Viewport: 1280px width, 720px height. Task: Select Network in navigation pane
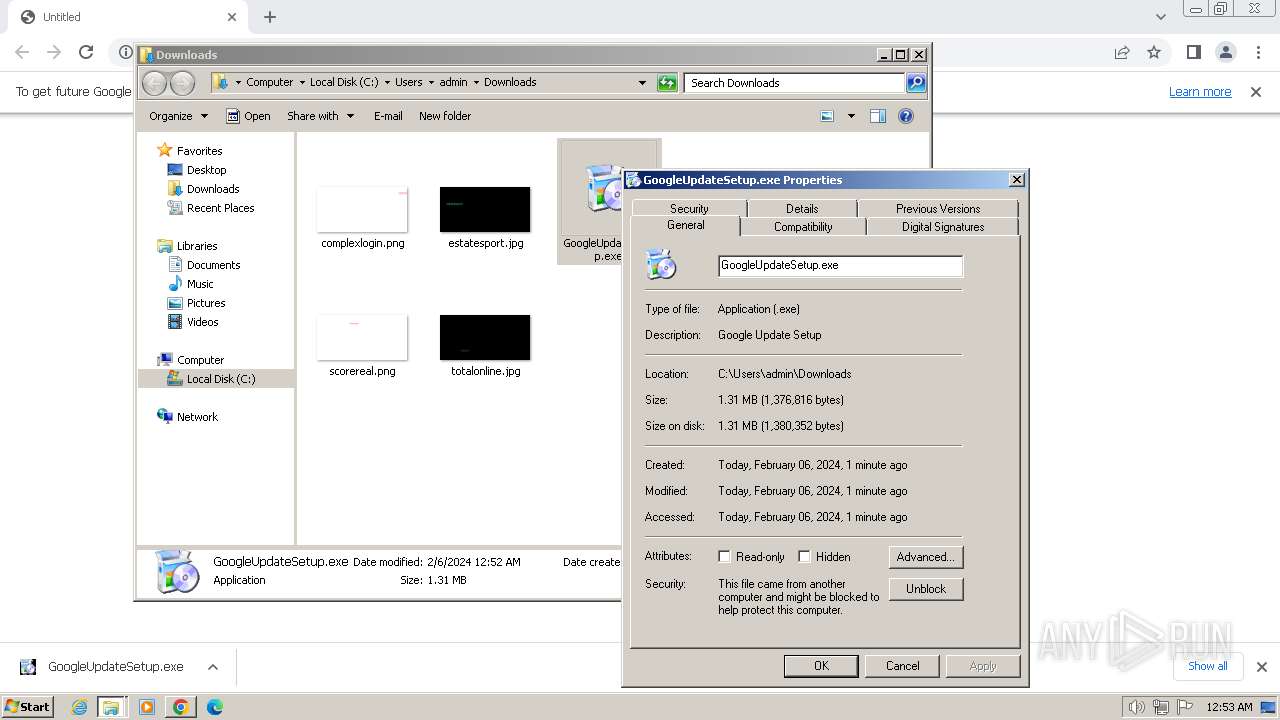pos(197,417)
